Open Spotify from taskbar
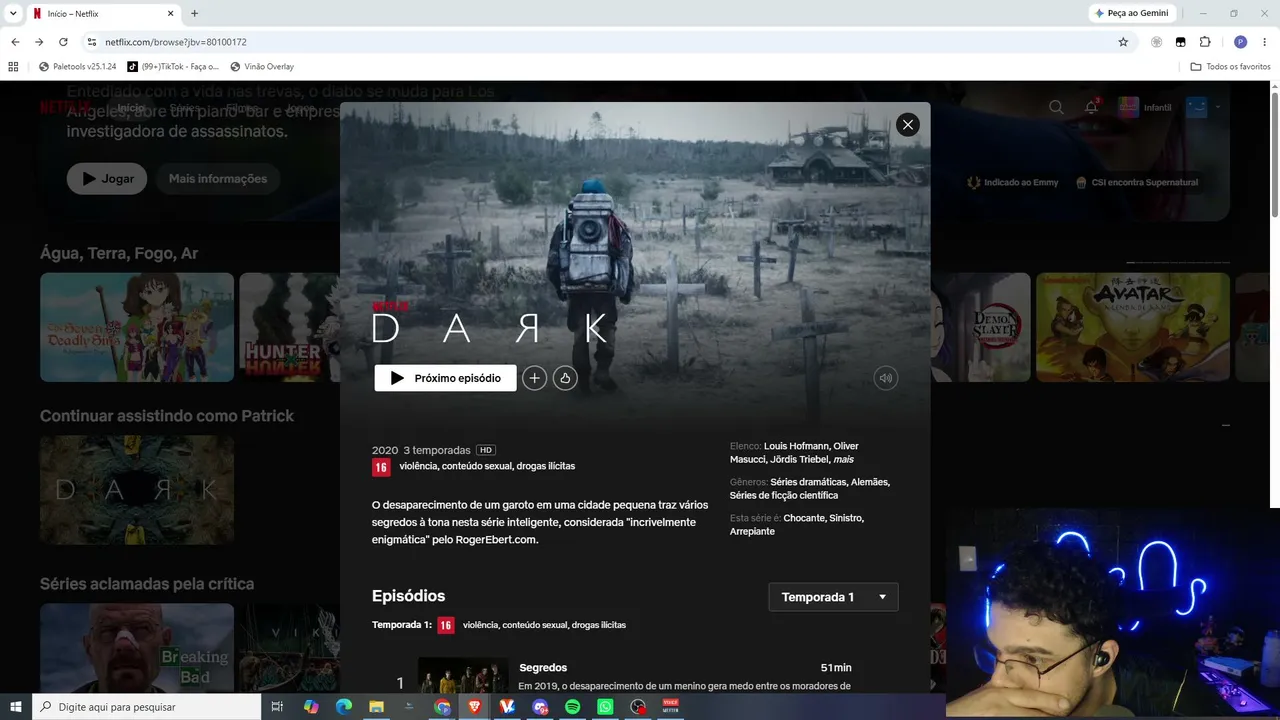 click(573, 707)
